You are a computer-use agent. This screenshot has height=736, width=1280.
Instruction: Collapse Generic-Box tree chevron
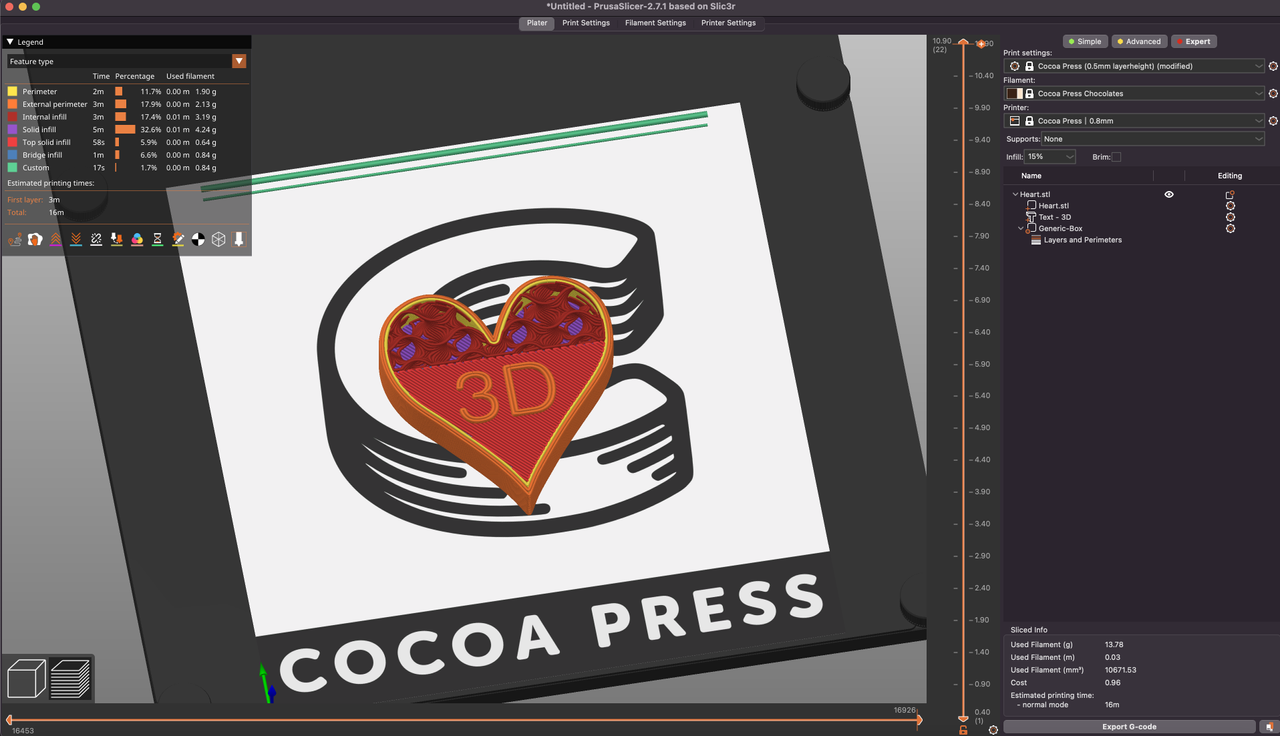[1021, 229]
